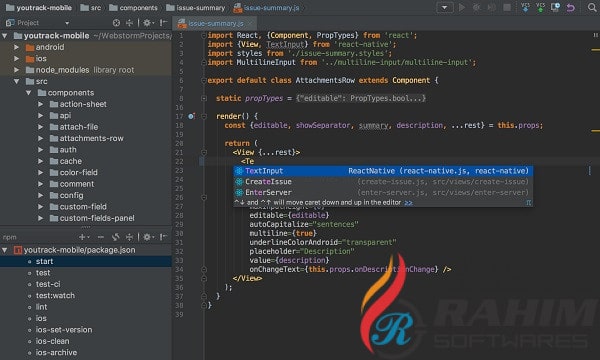Expand the android folder
The height and width of the screenshot is (360, 600).
16,47
